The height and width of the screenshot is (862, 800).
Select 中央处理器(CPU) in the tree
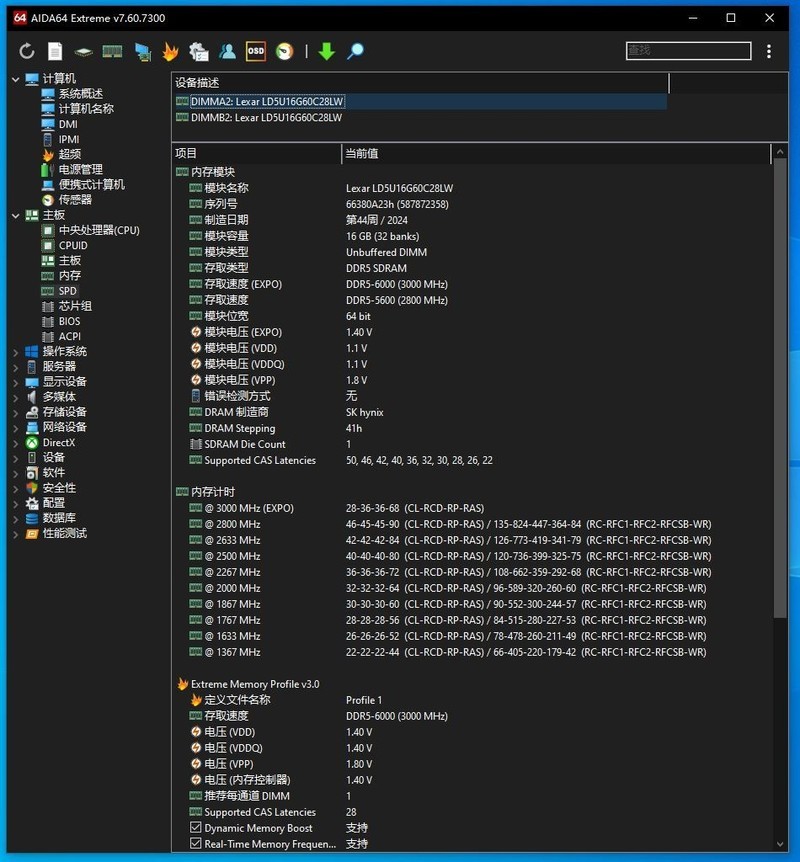pos(98,230)
